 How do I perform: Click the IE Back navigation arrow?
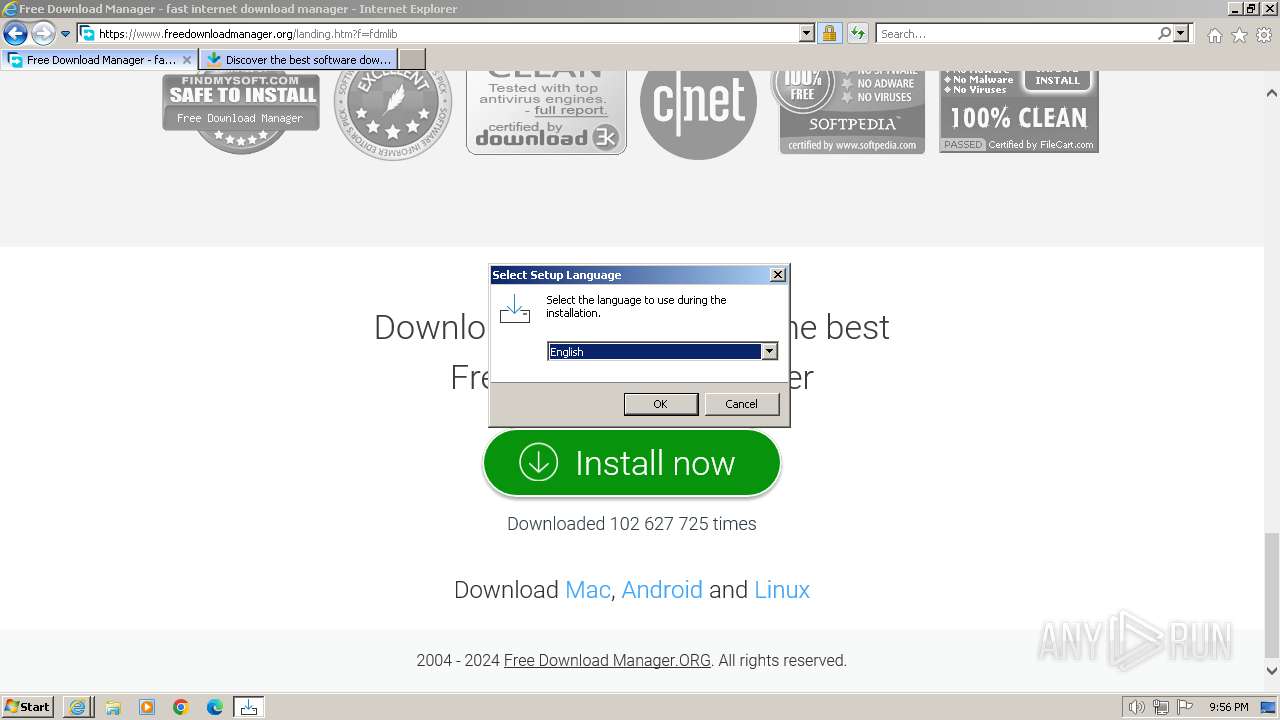(15, 34)
